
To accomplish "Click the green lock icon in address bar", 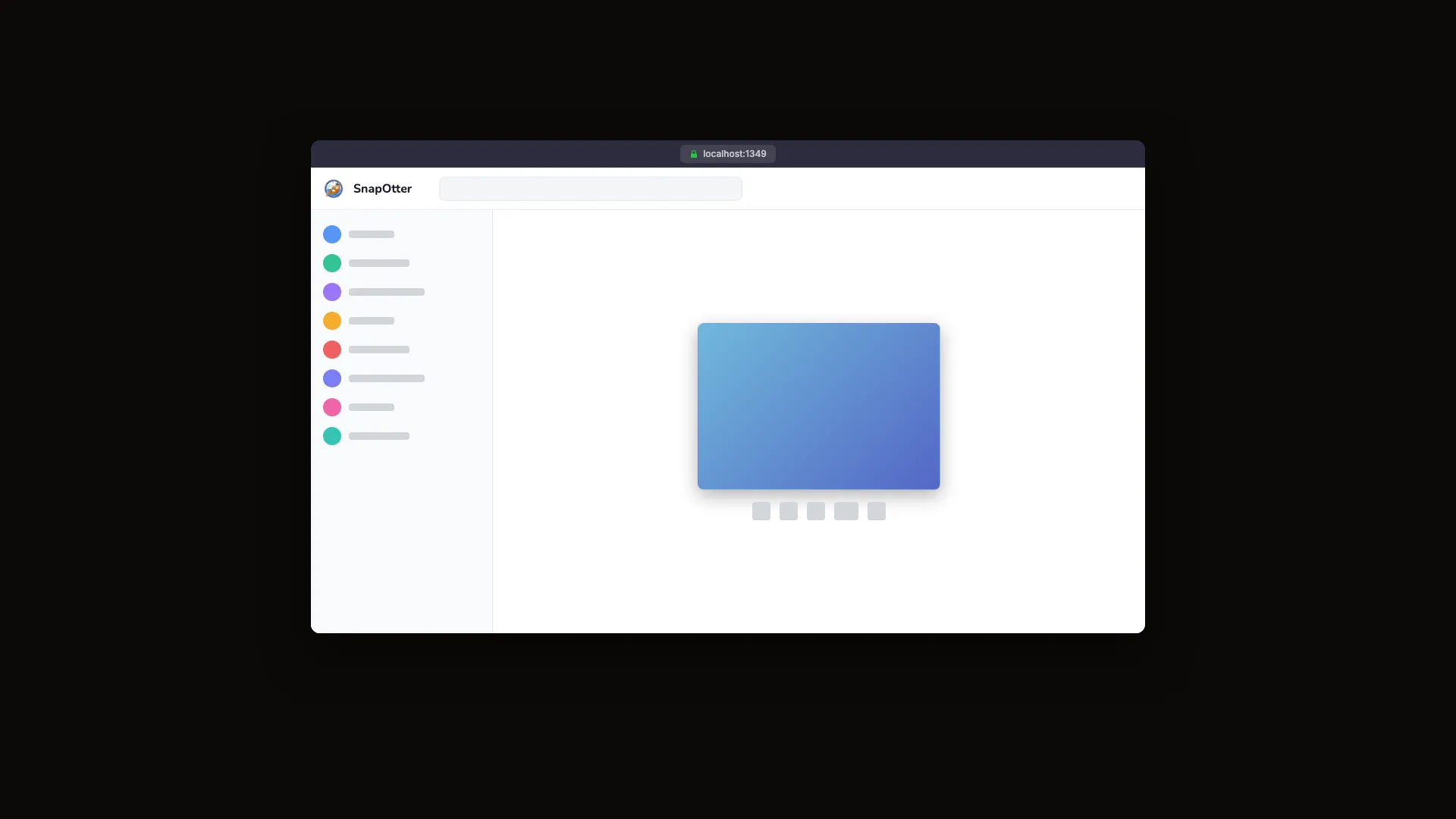I will [694, 154].
